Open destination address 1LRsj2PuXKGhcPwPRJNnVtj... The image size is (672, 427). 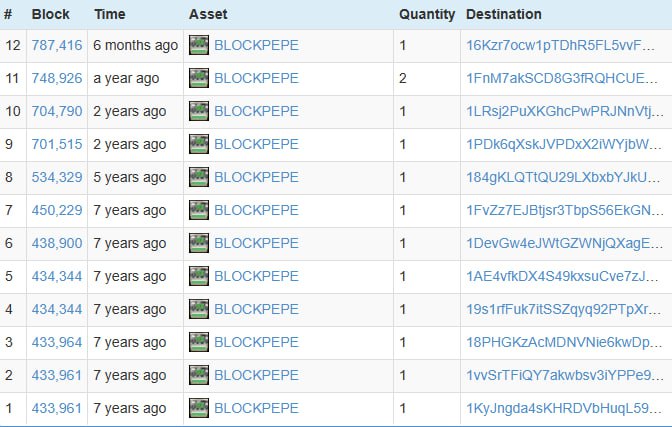pyautogui.click(x=564, y=111)
